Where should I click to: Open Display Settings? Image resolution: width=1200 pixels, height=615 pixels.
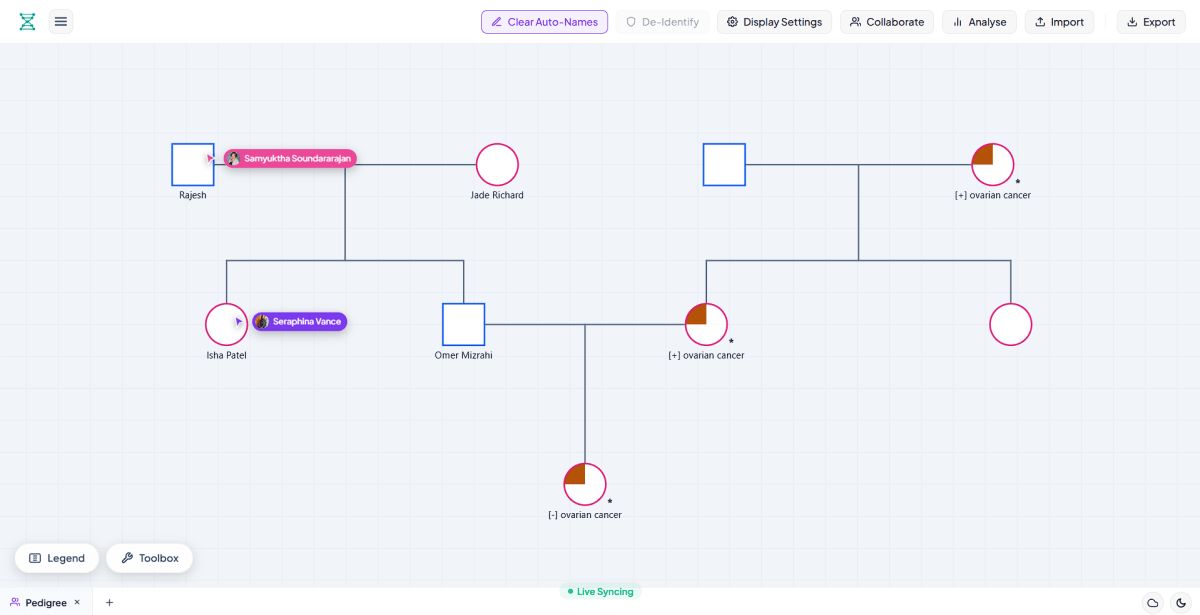774,22
